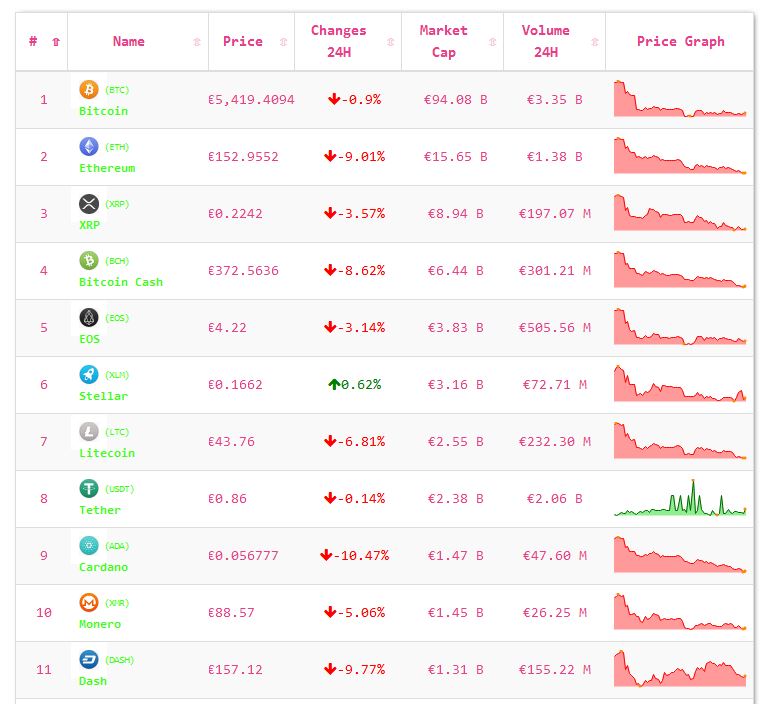Open the Bitcoin name link

coord(104,111)
